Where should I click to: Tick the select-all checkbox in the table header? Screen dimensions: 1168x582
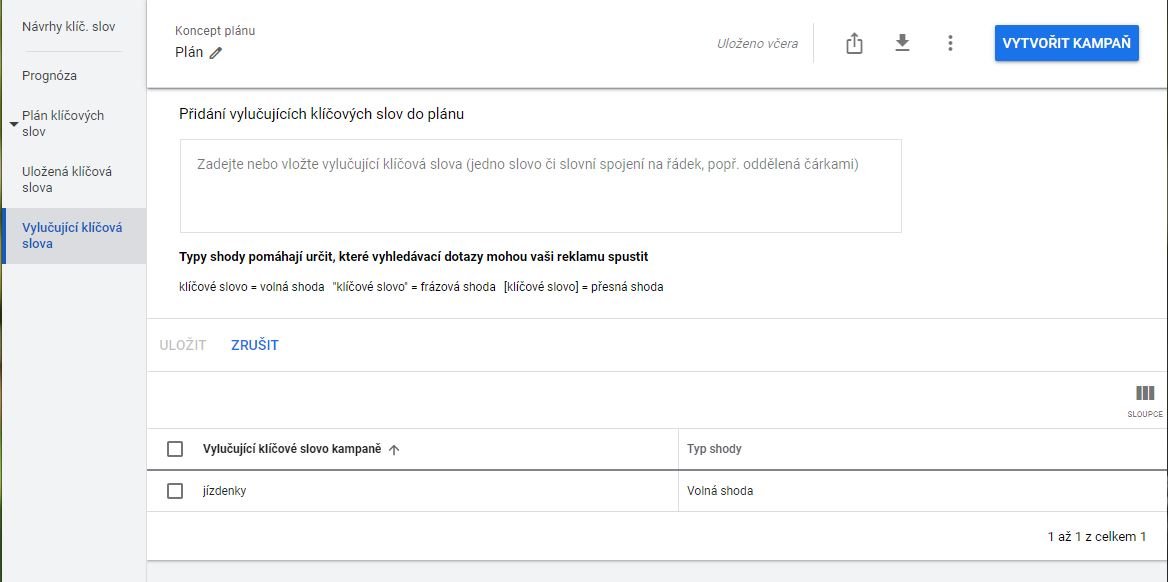175,449
